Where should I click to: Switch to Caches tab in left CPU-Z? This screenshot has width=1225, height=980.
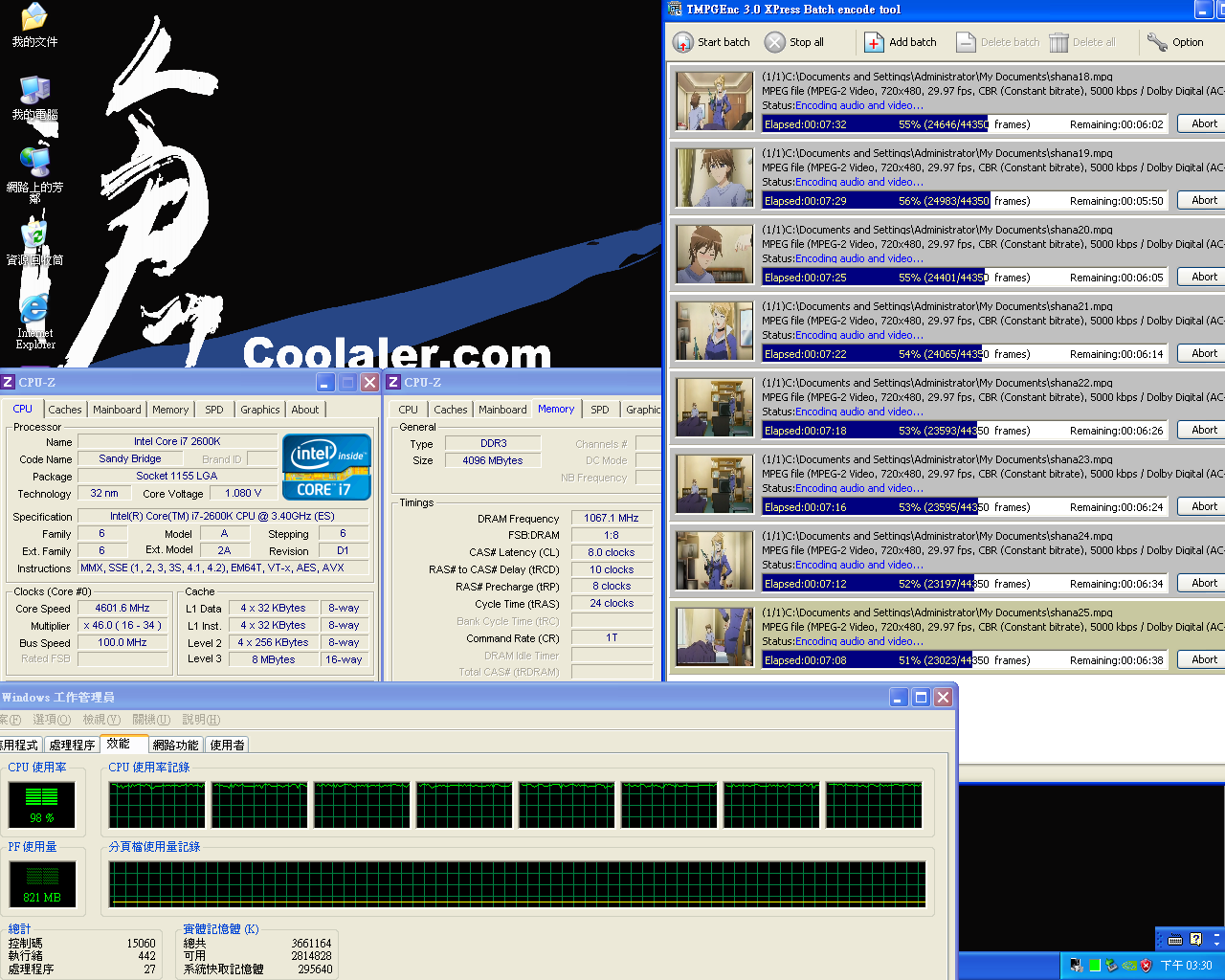pyautogui.click(x=65, y=410)
